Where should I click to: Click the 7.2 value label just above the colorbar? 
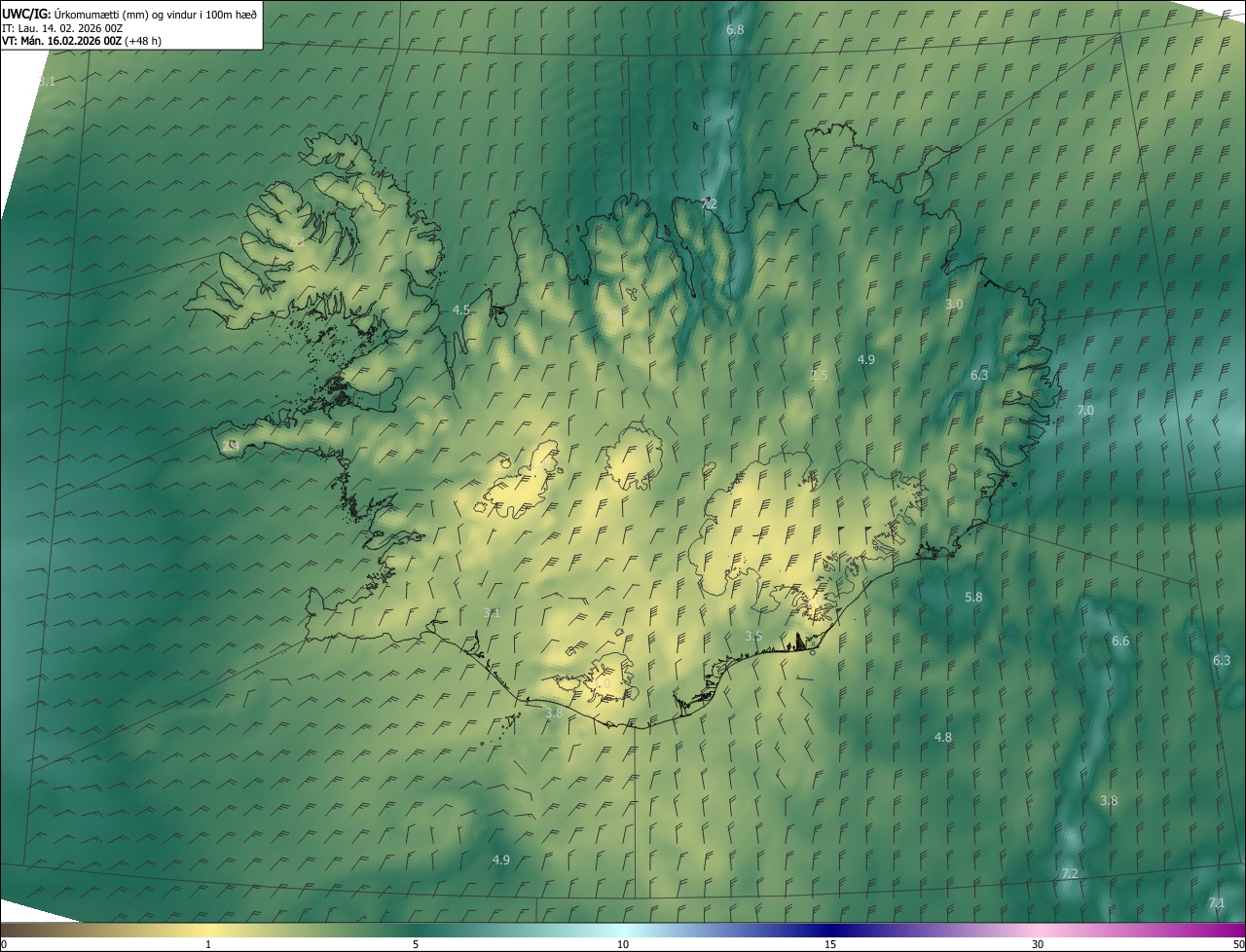click(x=1070, y=873)
